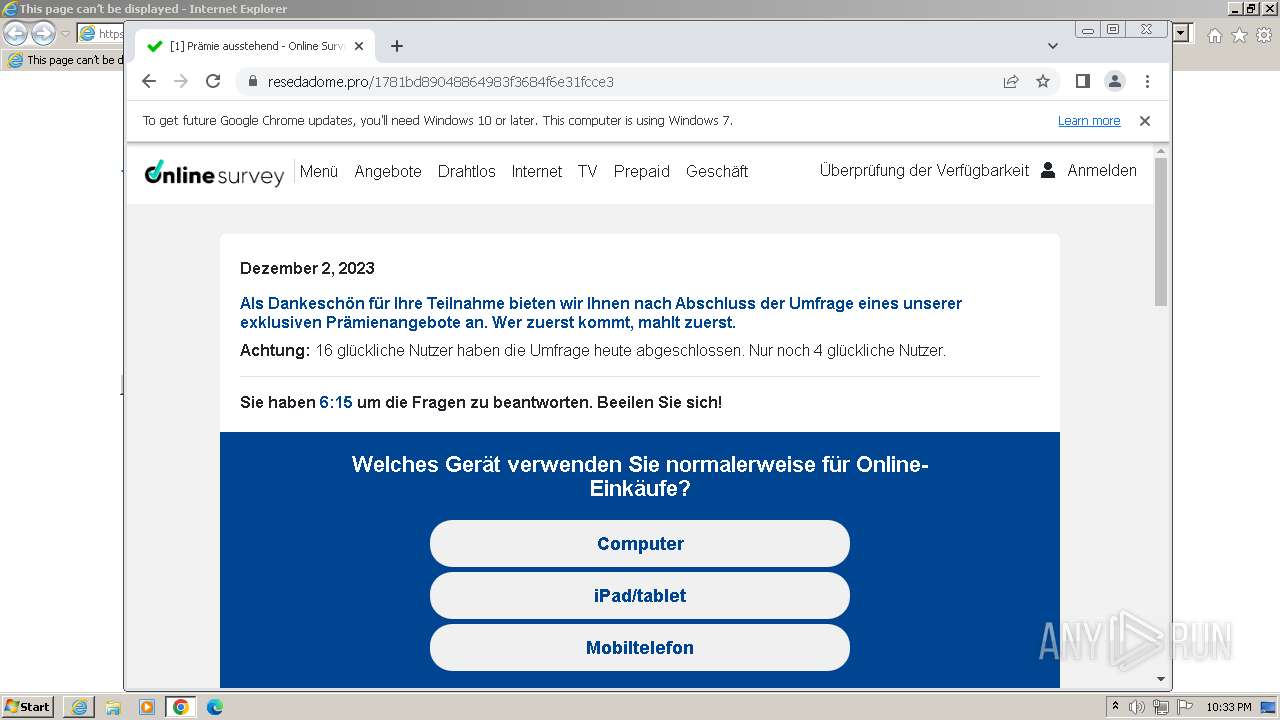Open Chrome side panel
This screenshot has height=720, width=1280.
coord(1082,81)
